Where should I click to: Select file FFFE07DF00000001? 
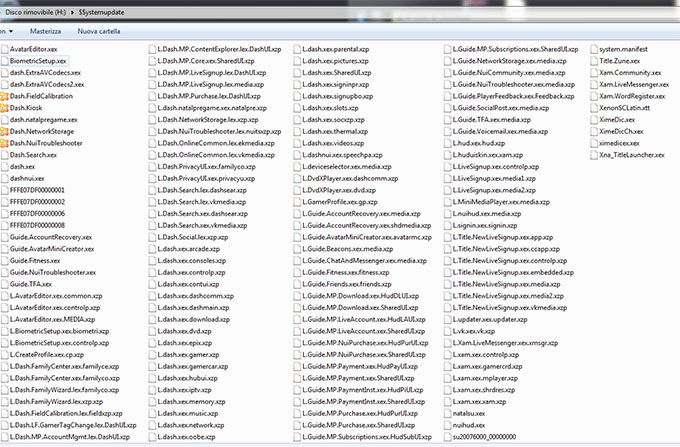[x=37, y=190]
